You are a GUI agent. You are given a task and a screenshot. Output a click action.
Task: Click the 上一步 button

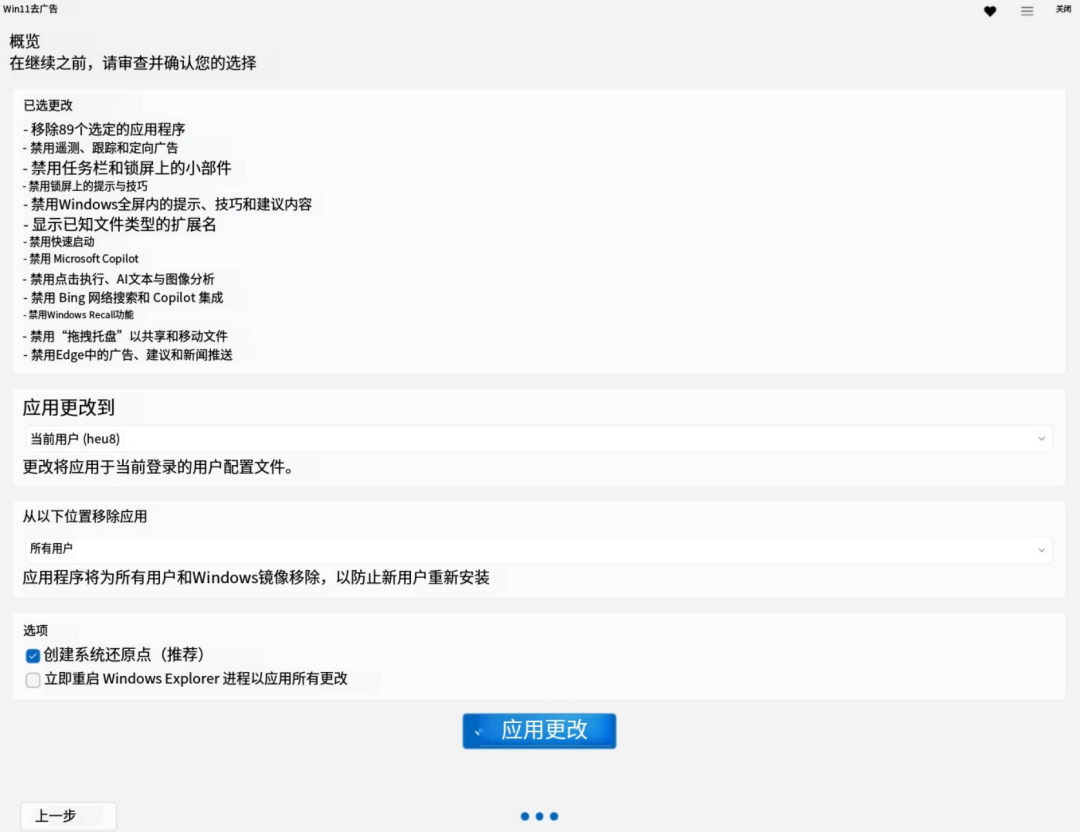click(67, 816)
